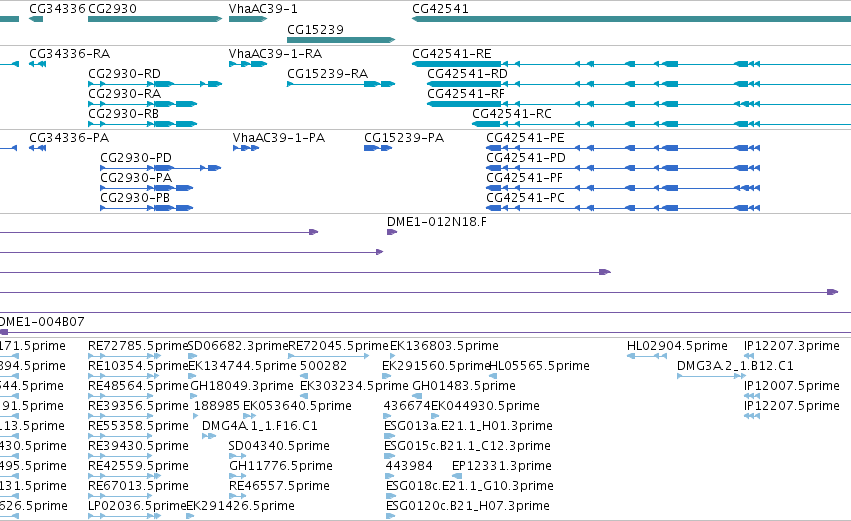Viewport: 851px width, 521px height.
Task: Click the VhaAC39-1 gene label
Action: (263, 9)
